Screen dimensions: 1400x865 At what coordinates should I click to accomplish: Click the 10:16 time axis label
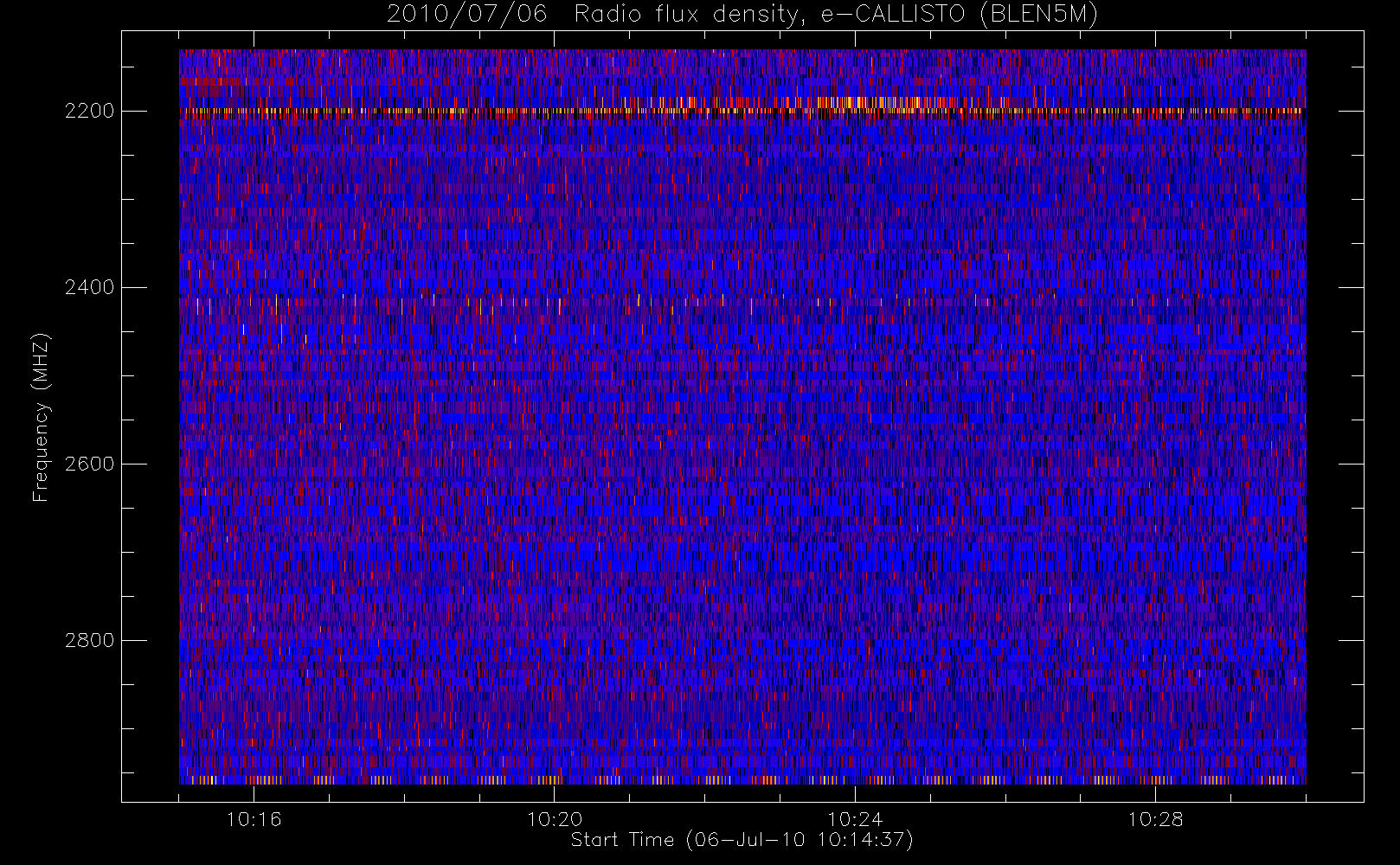pyautogui.click(x=254, y=819)
